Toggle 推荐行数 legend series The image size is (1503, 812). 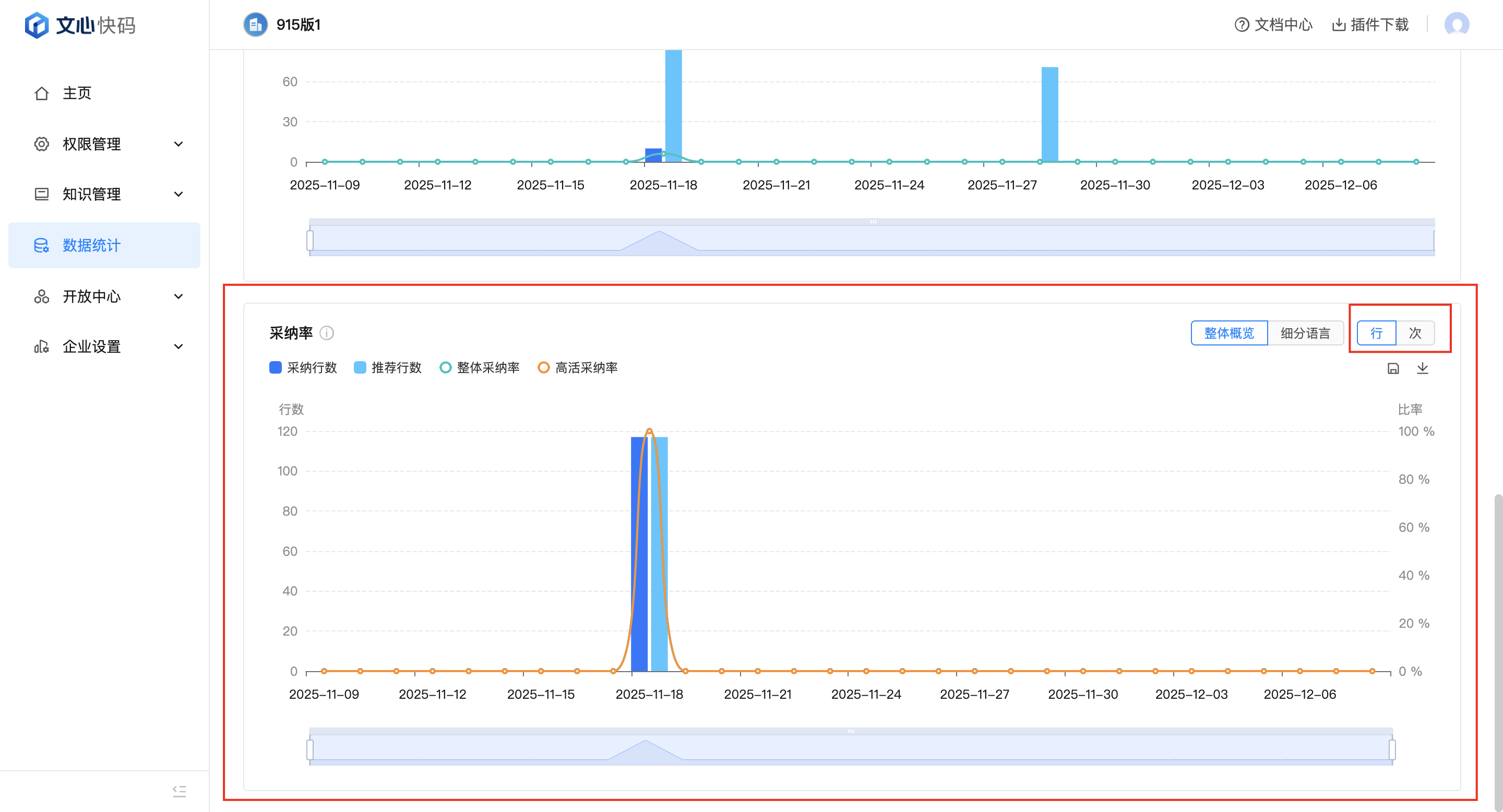pyautogui.click(x=387, y=367)
